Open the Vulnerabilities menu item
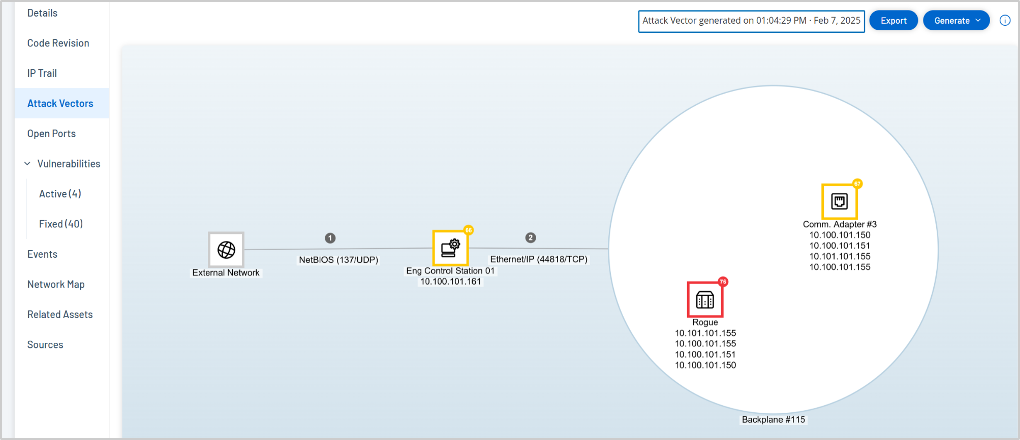Viewport: 1020px width, 440px height. pos(69,164)
